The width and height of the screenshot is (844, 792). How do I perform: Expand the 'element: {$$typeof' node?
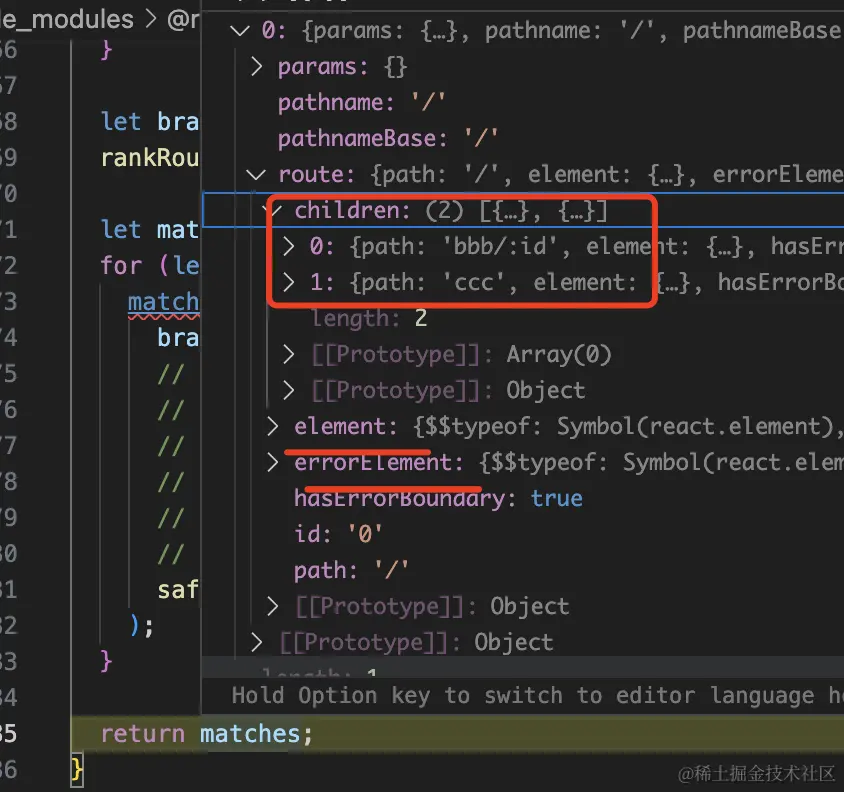pyautogui.click(x=272, y=426)
